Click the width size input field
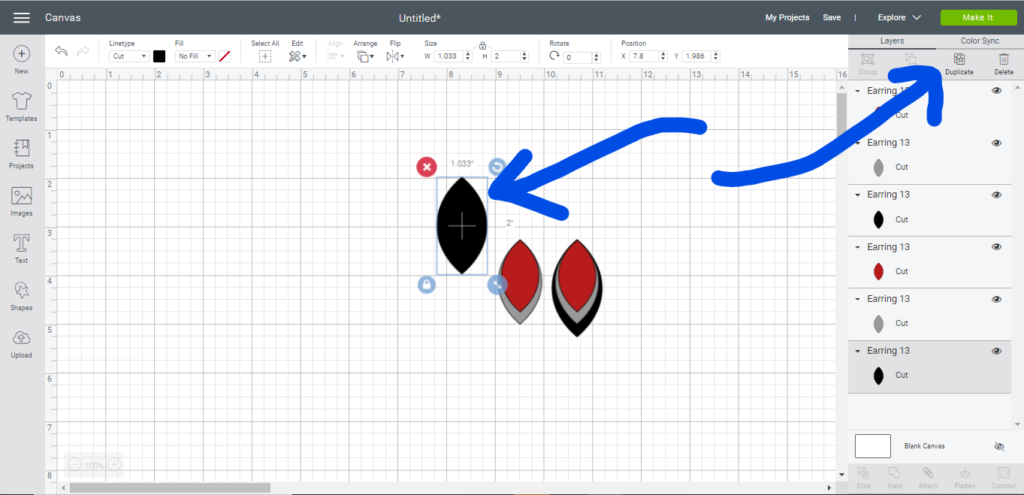The width and height of the screenshot is (1024, 495). pyautogui.click(x=451, y=57)
